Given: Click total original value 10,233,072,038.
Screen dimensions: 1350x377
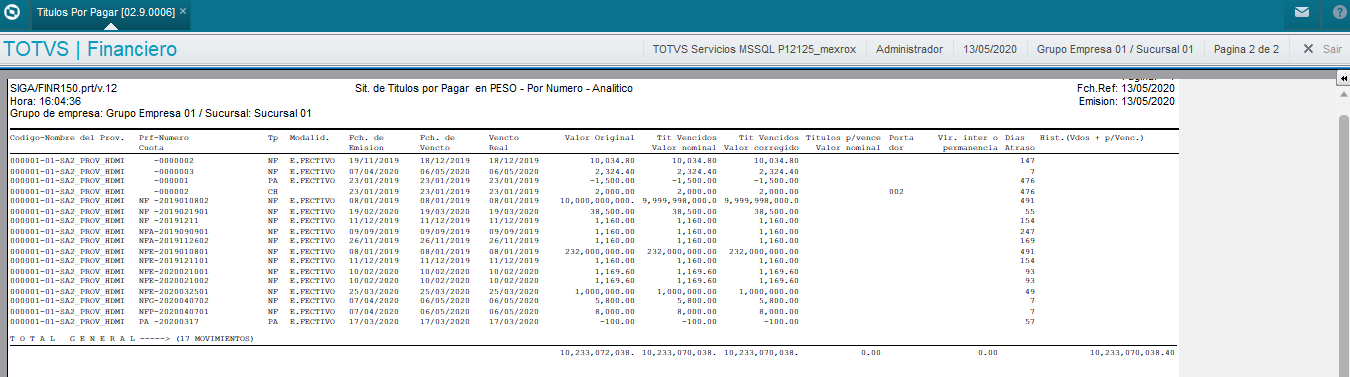Looking at the screenshot, I should click(597, 352).
